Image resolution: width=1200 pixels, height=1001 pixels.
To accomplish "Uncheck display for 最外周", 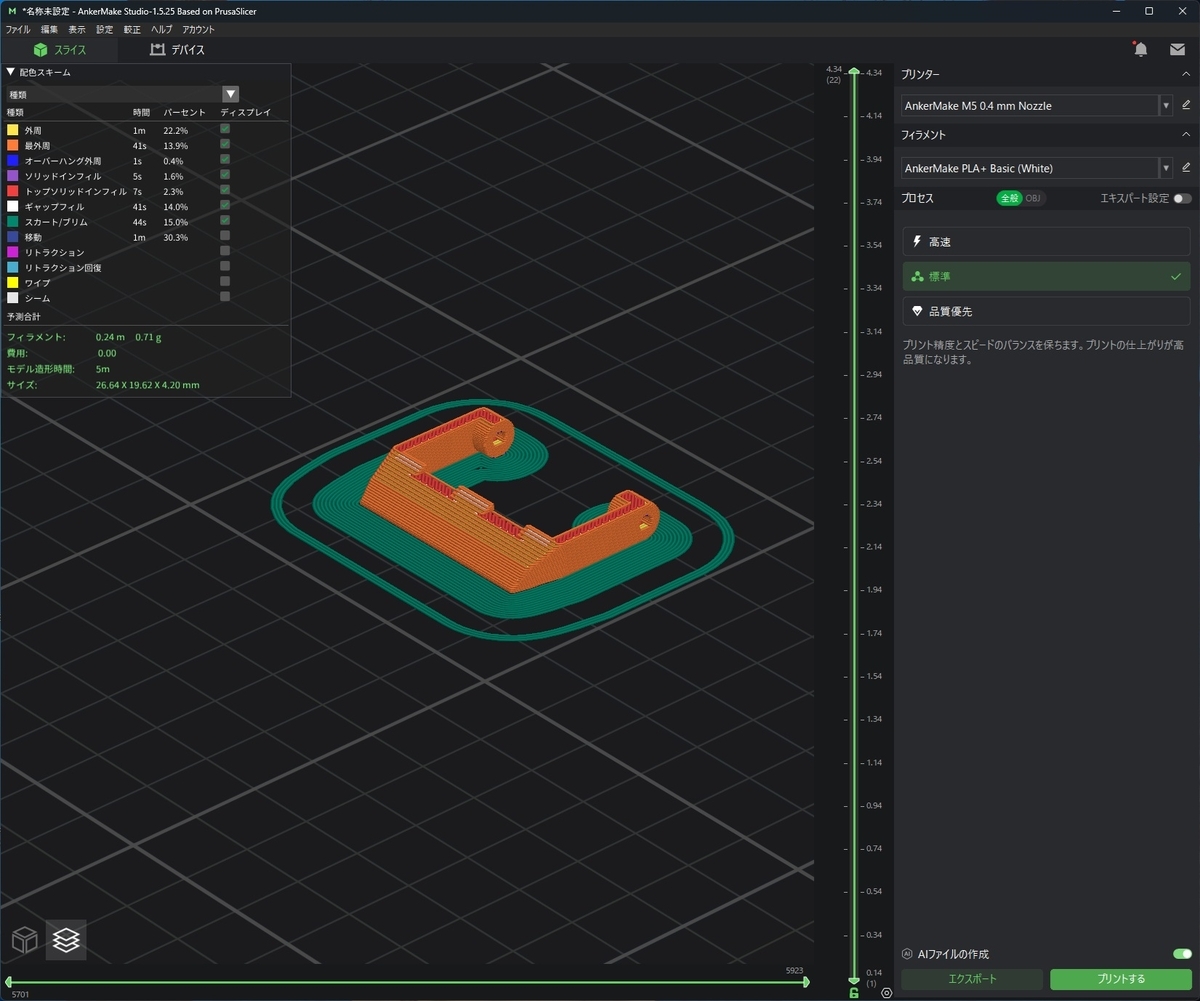I will pyautogui.click(x=225, y=144).
